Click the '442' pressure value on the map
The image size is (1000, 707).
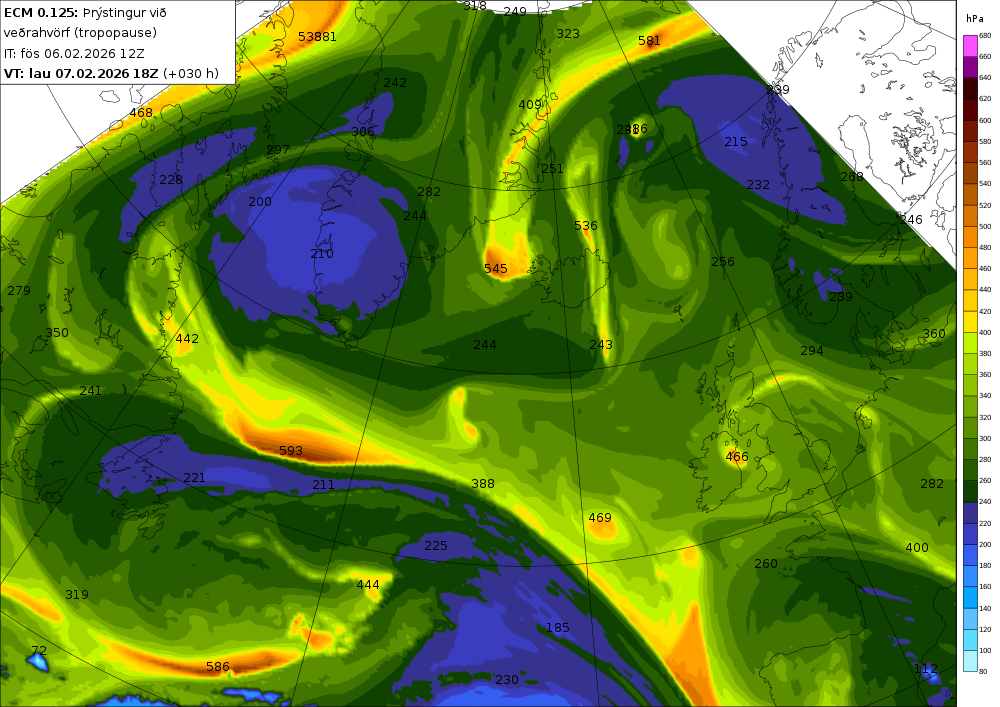(187, 339)
